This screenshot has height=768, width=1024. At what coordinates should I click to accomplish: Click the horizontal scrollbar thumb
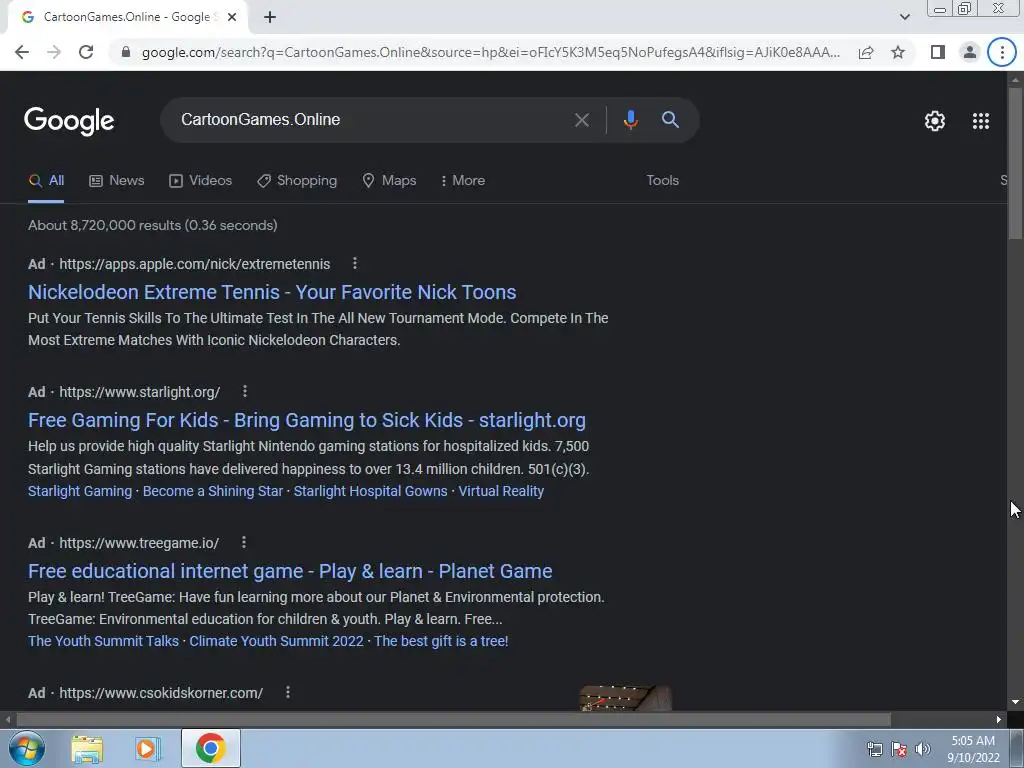[453, 720]
